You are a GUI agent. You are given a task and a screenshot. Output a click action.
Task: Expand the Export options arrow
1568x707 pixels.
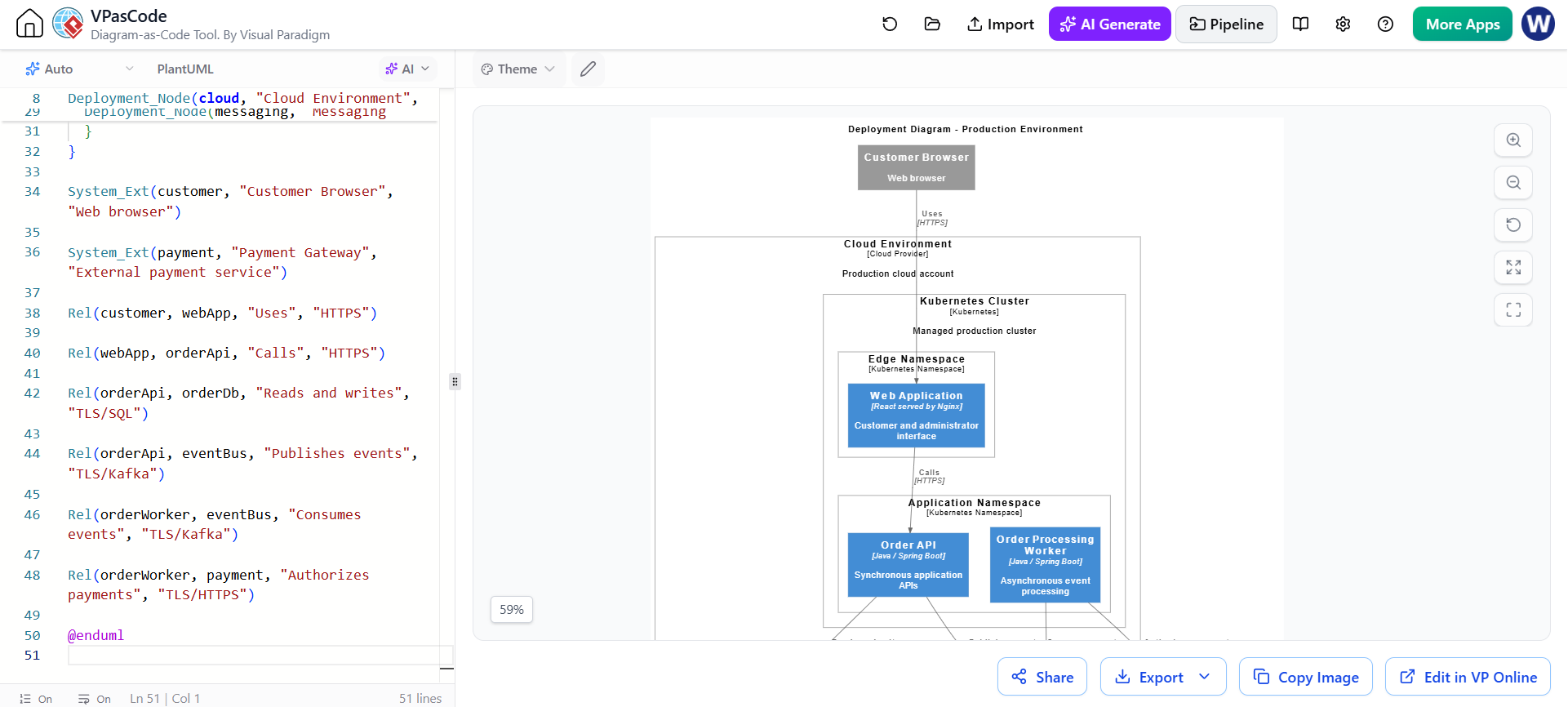(x=1205, y=677)
